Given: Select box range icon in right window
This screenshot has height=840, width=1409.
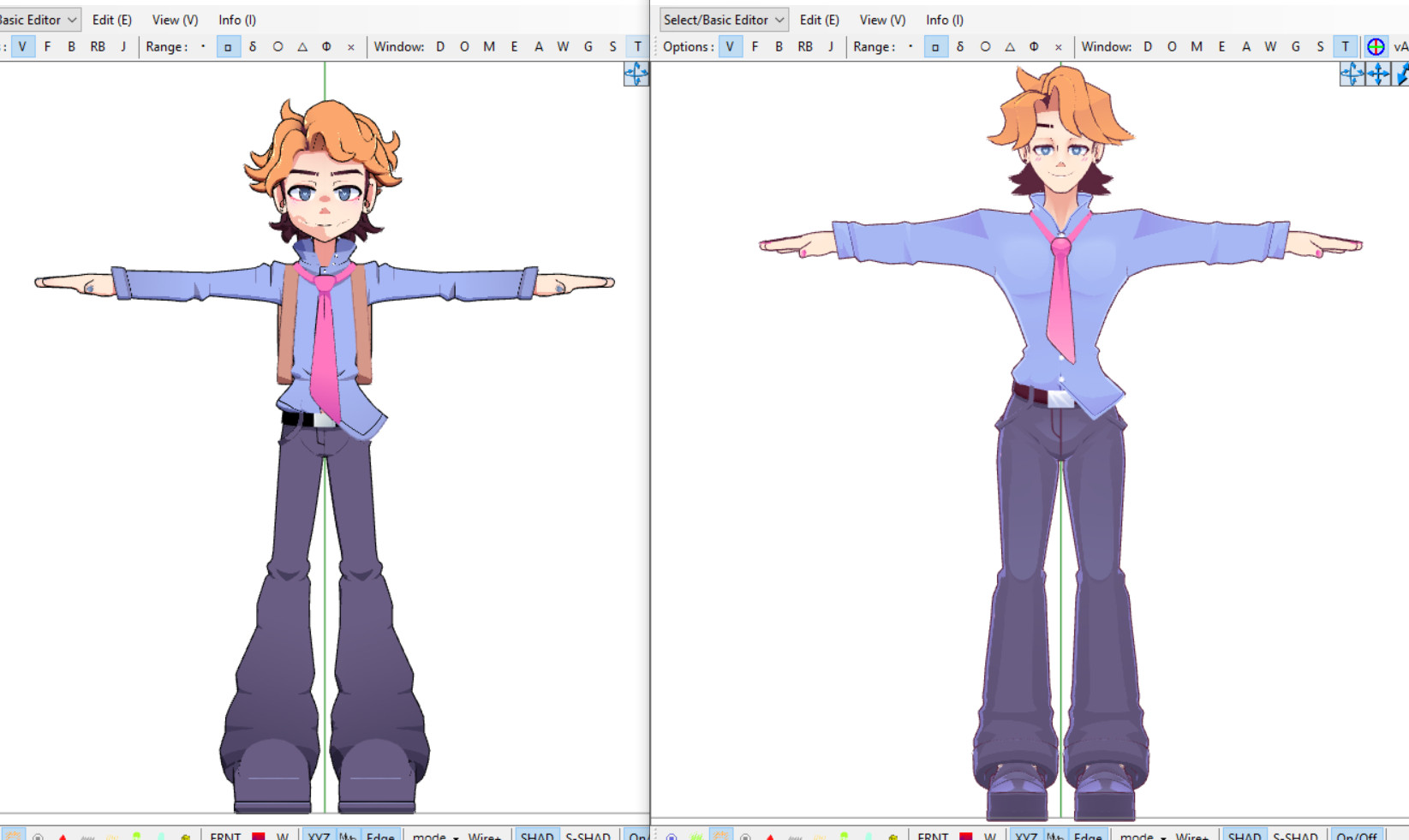Looking at the screenshot, I should 935,46.
